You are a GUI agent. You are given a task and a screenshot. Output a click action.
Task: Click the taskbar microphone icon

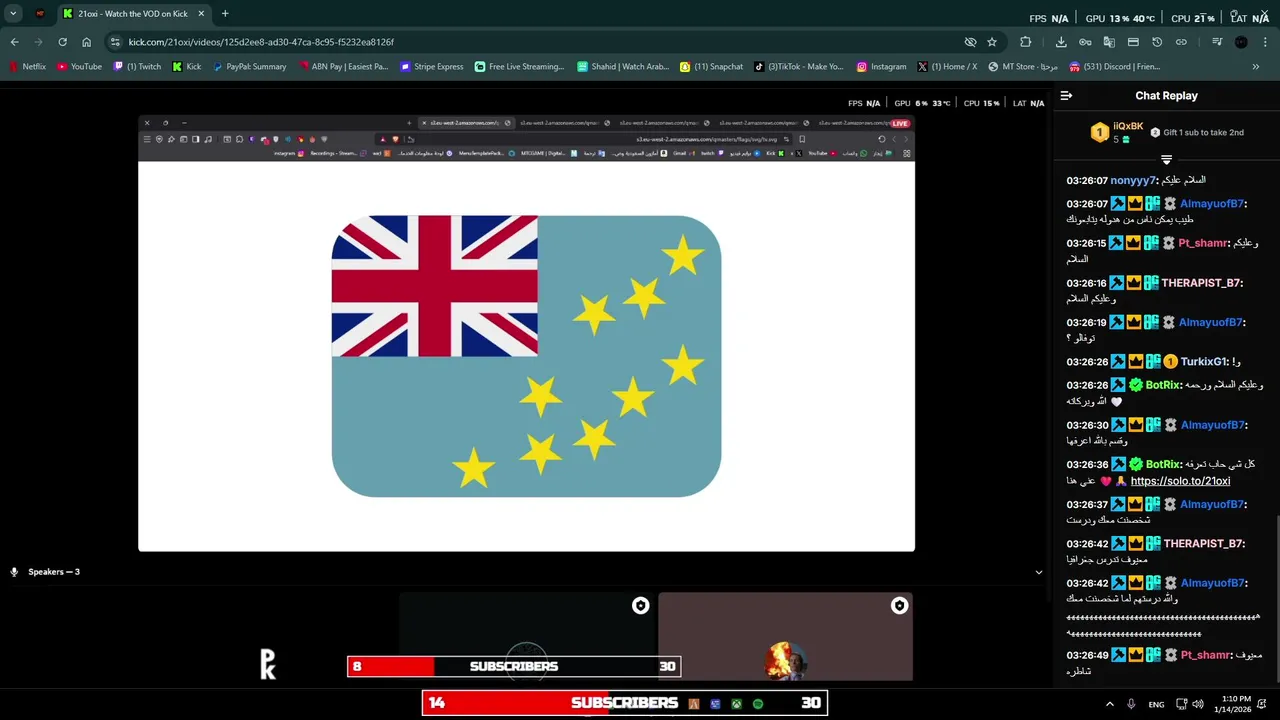pos(1131,704)
